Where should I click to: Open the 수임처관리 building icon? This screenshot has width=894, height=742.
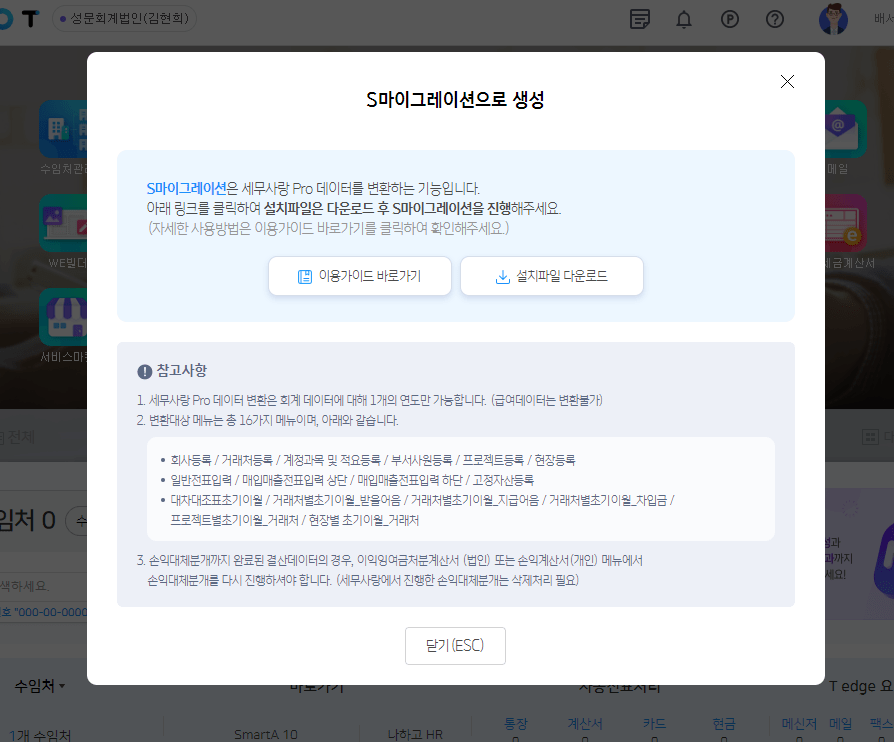[x=62, y=124]
